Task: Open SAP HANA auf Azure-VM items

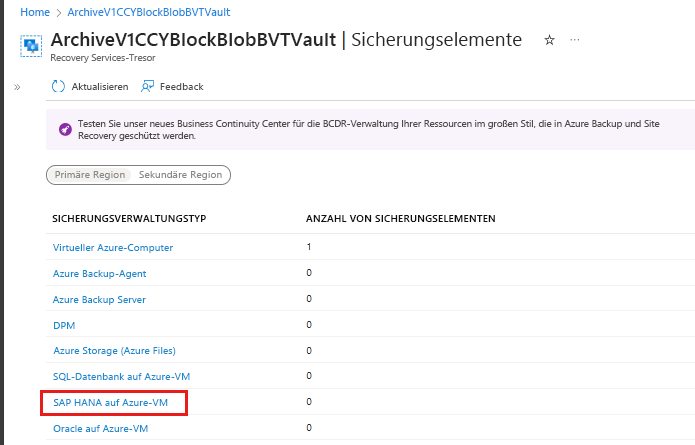Action: click(110, 402)
